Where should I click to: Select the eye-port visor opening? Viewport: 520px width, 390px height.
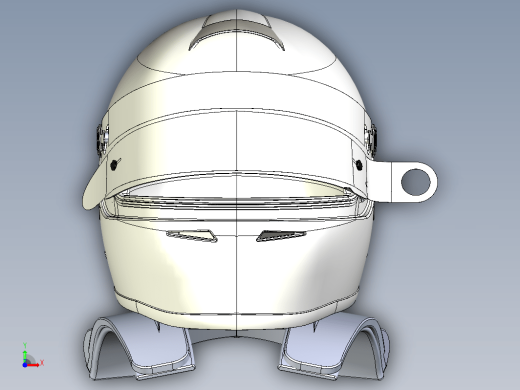click(236, 195)
